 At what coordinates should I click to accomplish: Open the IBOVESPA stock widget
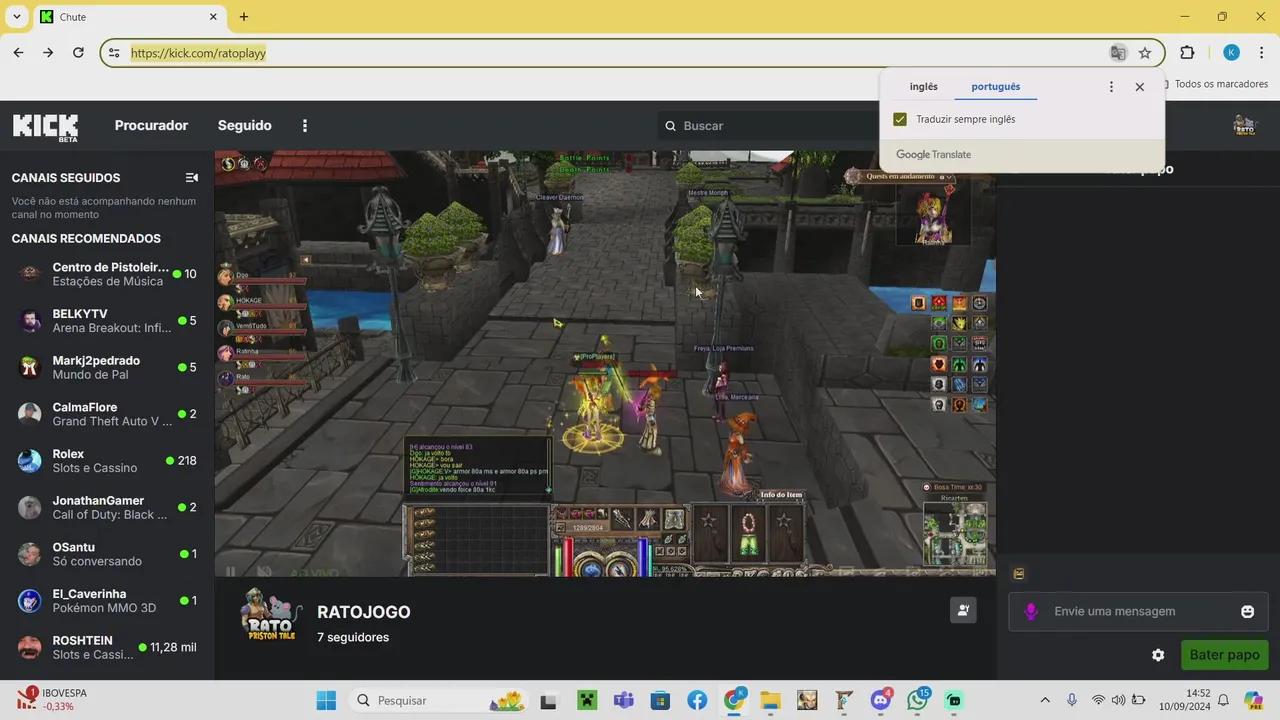click(52, 700)
